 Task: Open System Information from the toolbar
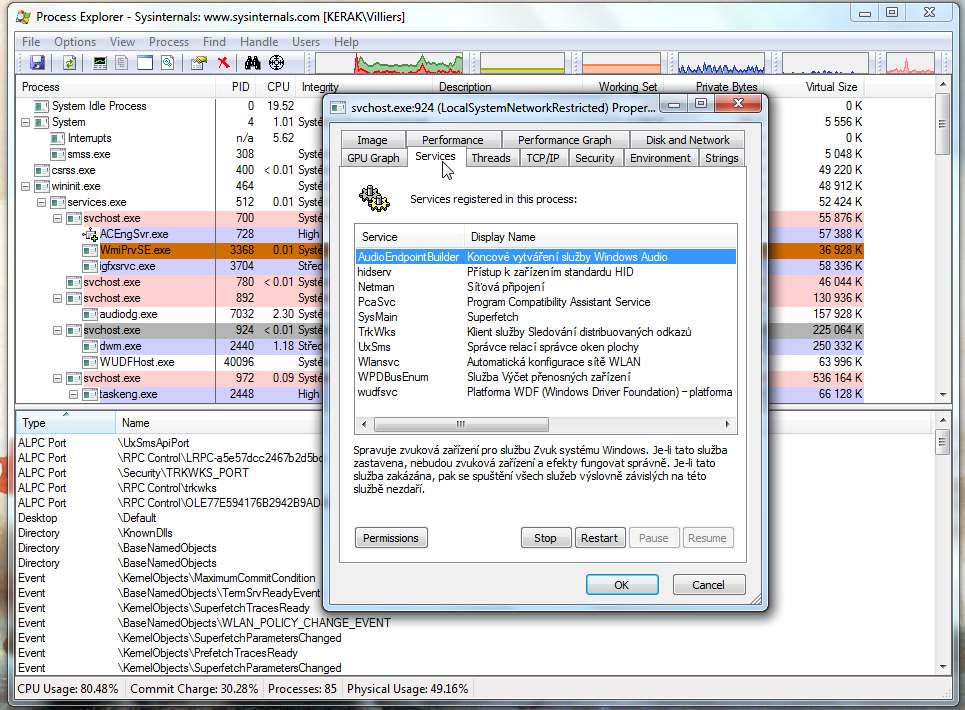click(100, 63)
